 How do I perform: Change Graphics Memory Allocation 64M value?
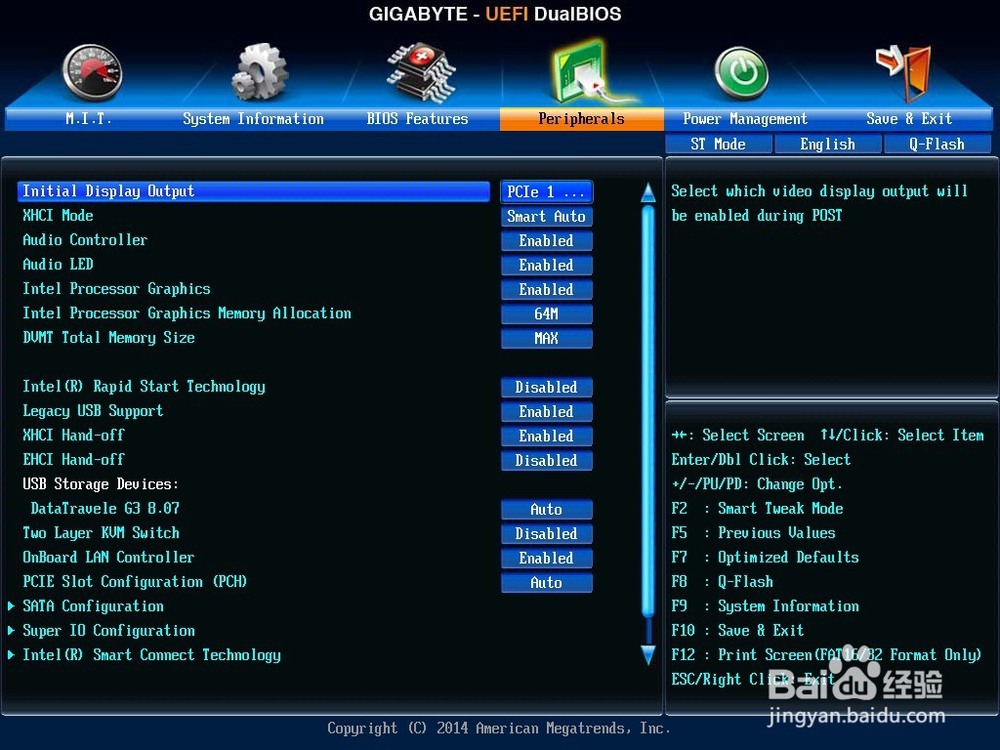click(547, 313)
